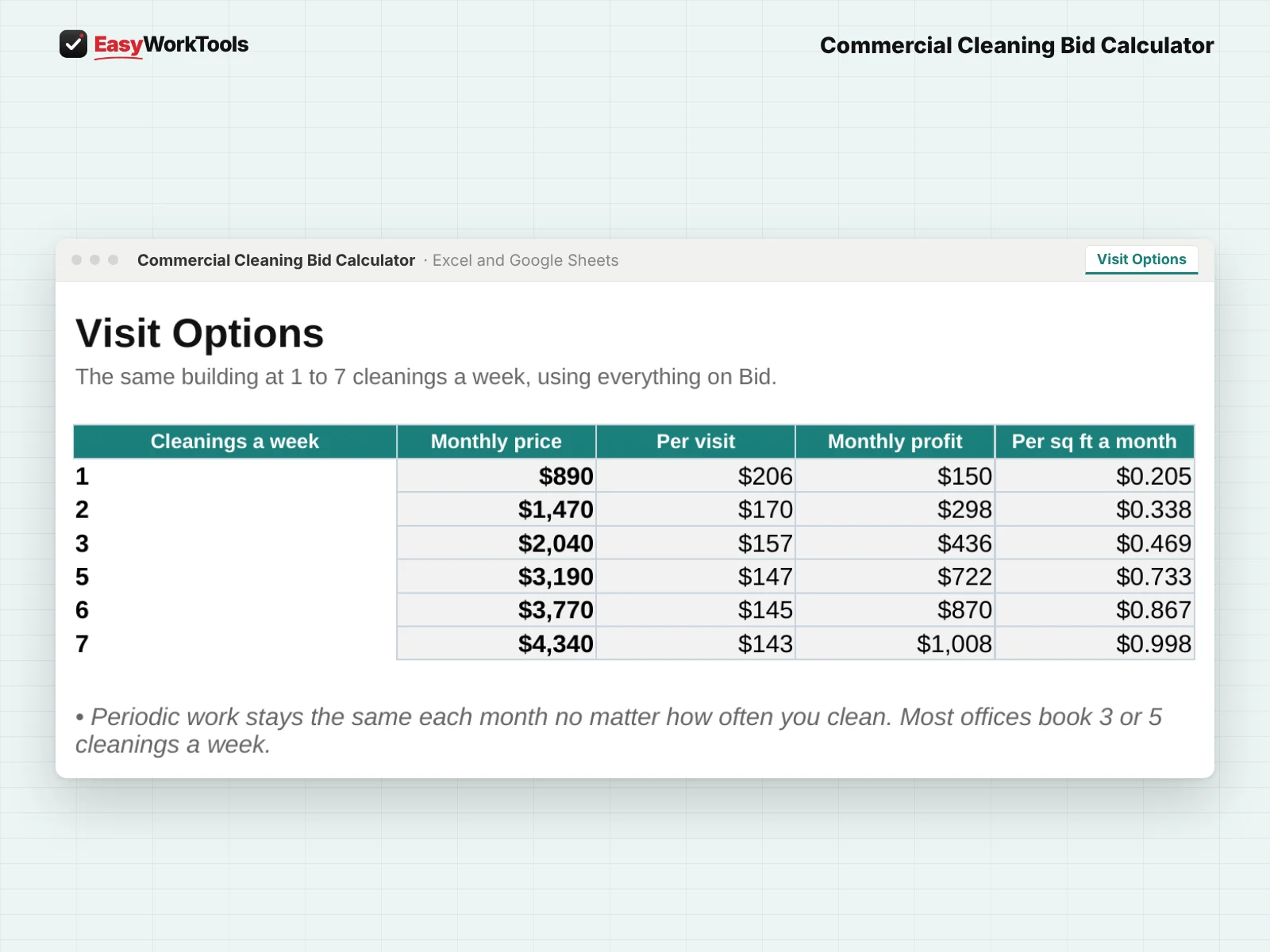Click the 'Cleanings a week' column header
The image size is (1270, 952).
[x=235, y=442]
